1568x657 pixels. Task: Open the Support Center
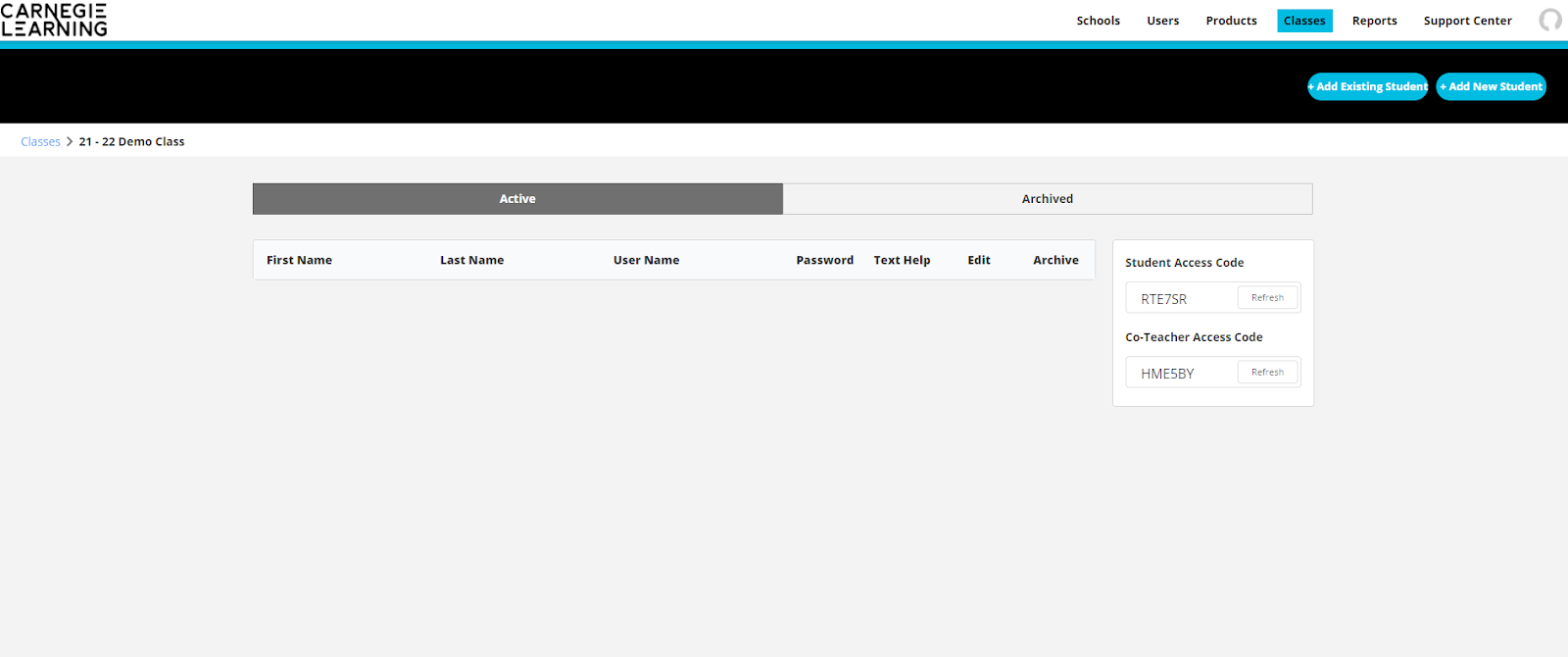[x=1467, y=21]
